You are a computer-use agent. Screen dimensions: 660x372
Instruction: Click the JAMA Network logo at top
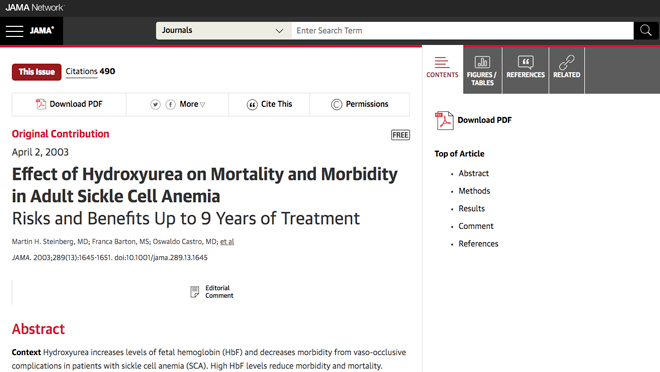tap(35, 8)
